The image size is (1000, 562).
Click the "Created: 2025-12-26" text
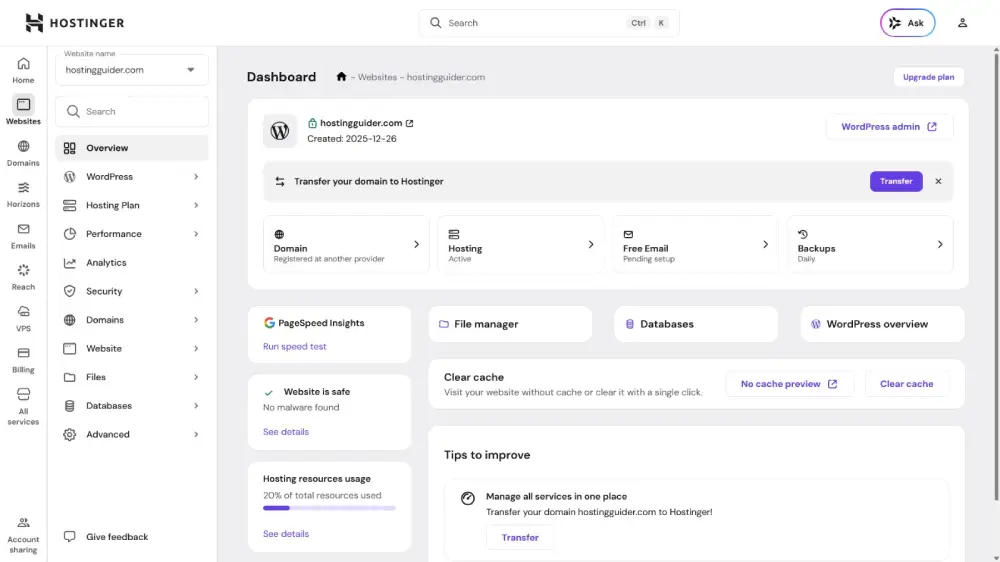pyautogui.click(x=351, y=138)
